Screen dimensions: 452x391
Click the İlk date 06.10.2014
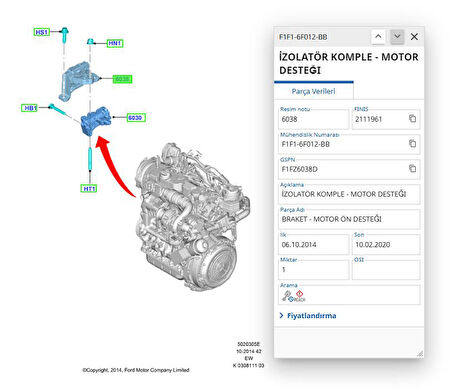click(x=313, y=245)
